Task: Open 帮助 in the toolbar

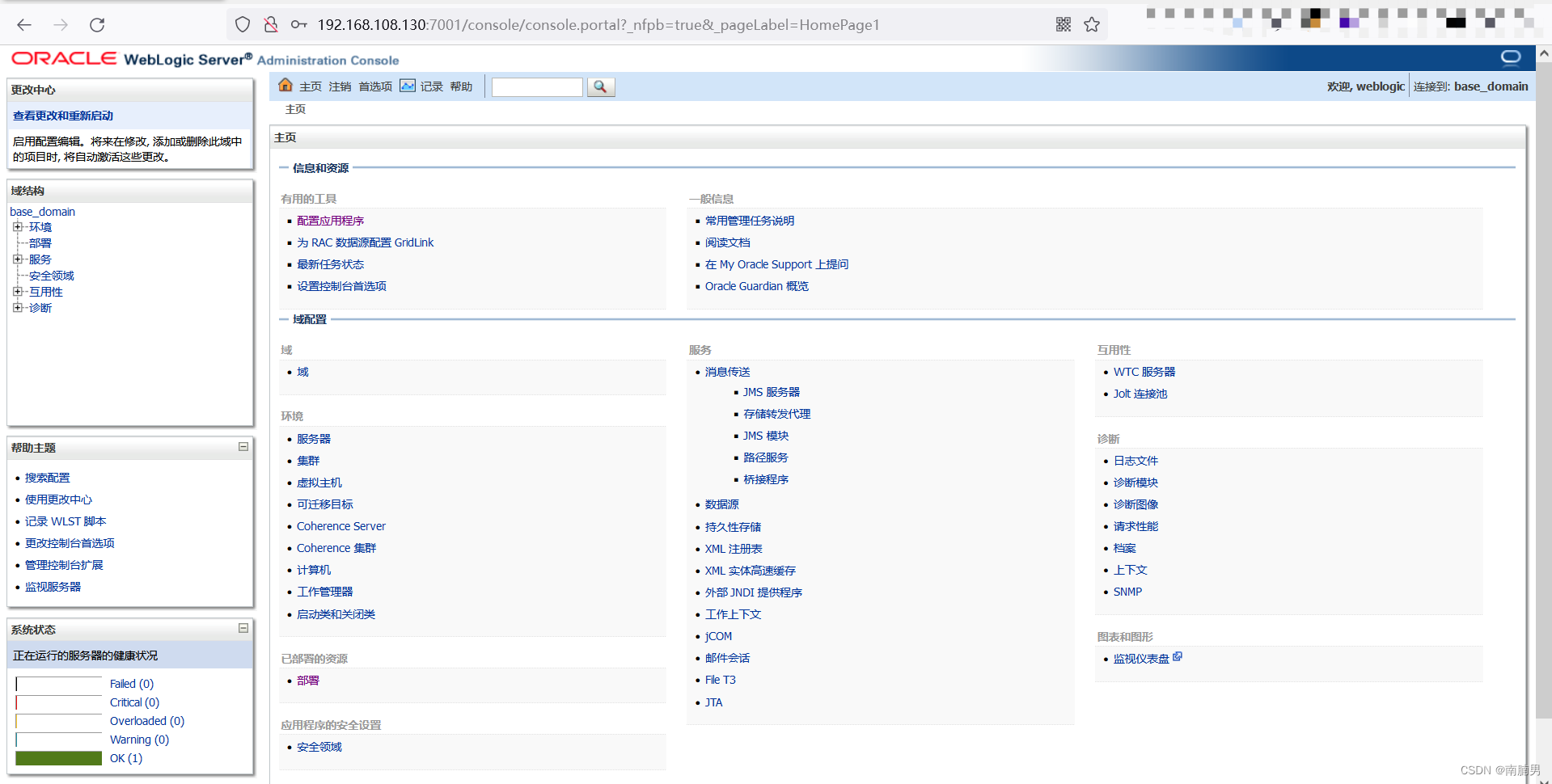Action: (461, 86)
